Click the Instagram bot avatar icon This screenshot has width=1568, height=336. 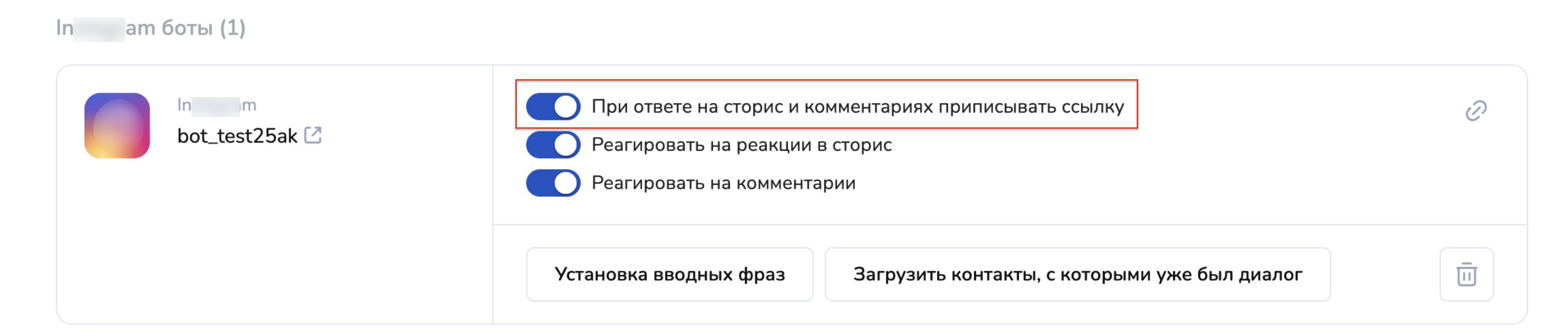click(117, 125)
